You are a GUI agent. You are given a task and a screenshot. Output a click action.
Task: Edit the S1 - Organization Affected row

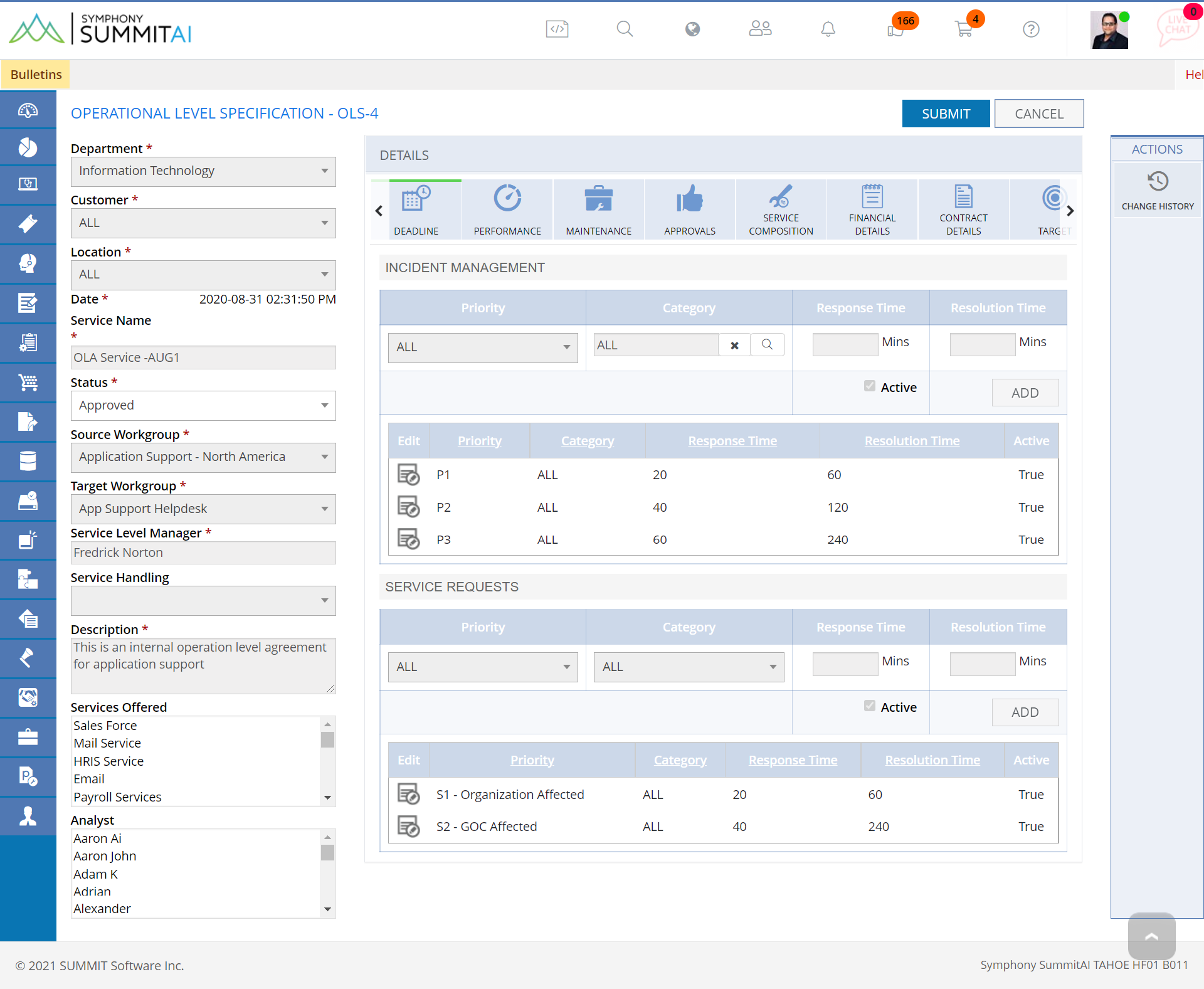[409, 794]
